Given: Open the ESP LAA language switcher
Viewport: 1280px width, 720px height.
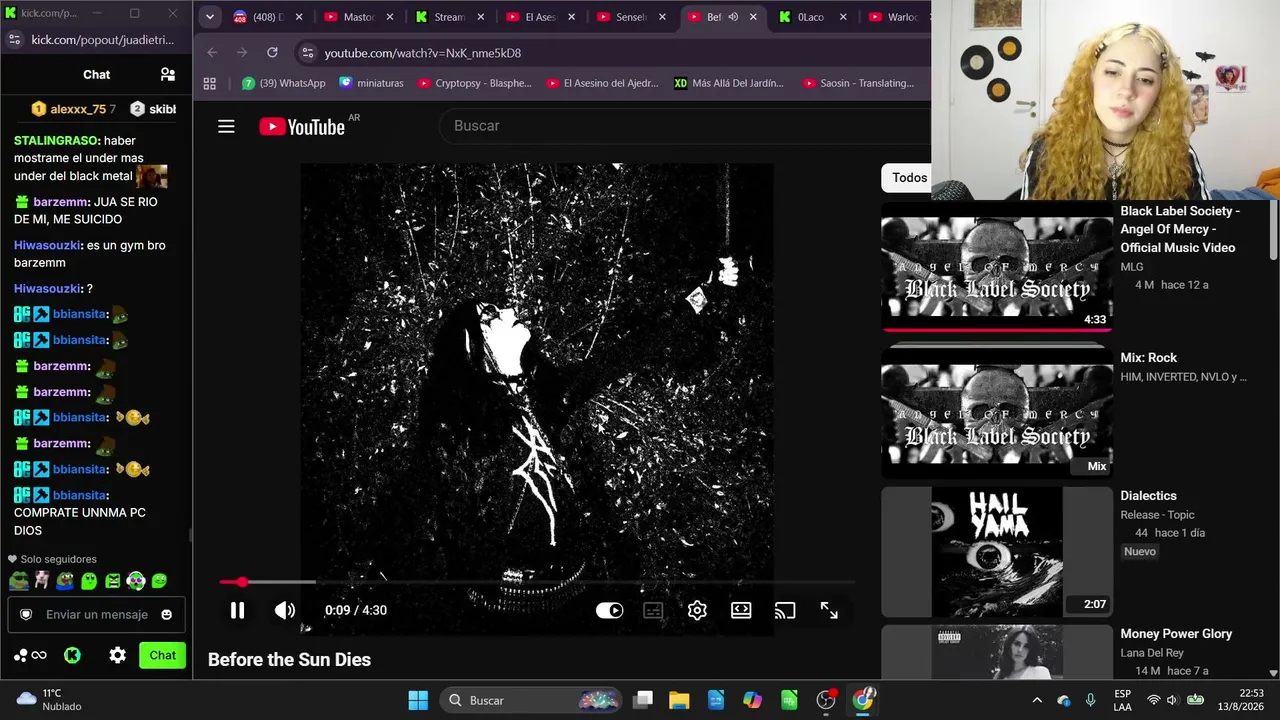Looking at the screenshot, I should tap(1122, 700).
